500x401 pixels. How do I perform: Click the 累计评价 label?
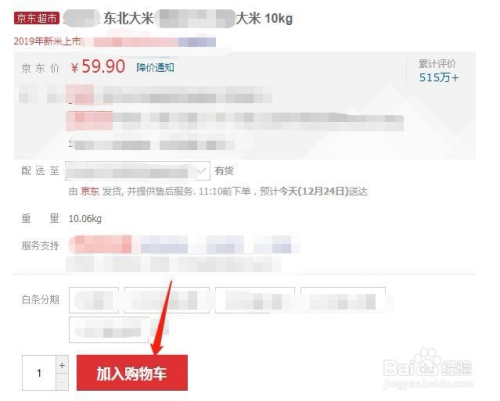tap(437, 64)
